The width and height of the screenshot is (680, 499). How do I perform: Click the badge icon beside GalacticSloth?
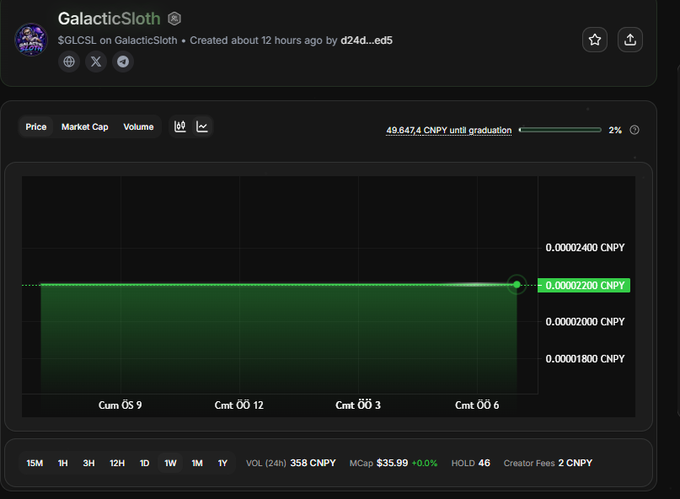point(174,19)
